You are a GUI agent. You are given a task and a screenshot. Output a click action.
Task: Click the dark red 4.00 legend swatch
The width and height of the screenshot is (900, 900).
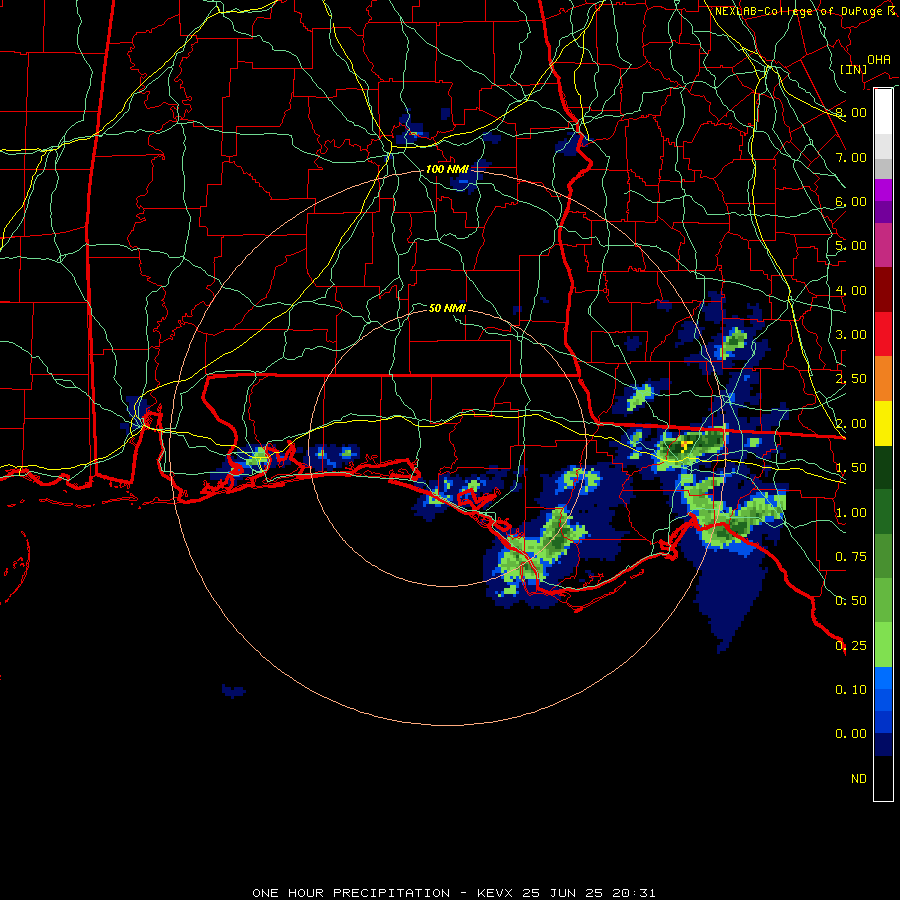[883, 290]
